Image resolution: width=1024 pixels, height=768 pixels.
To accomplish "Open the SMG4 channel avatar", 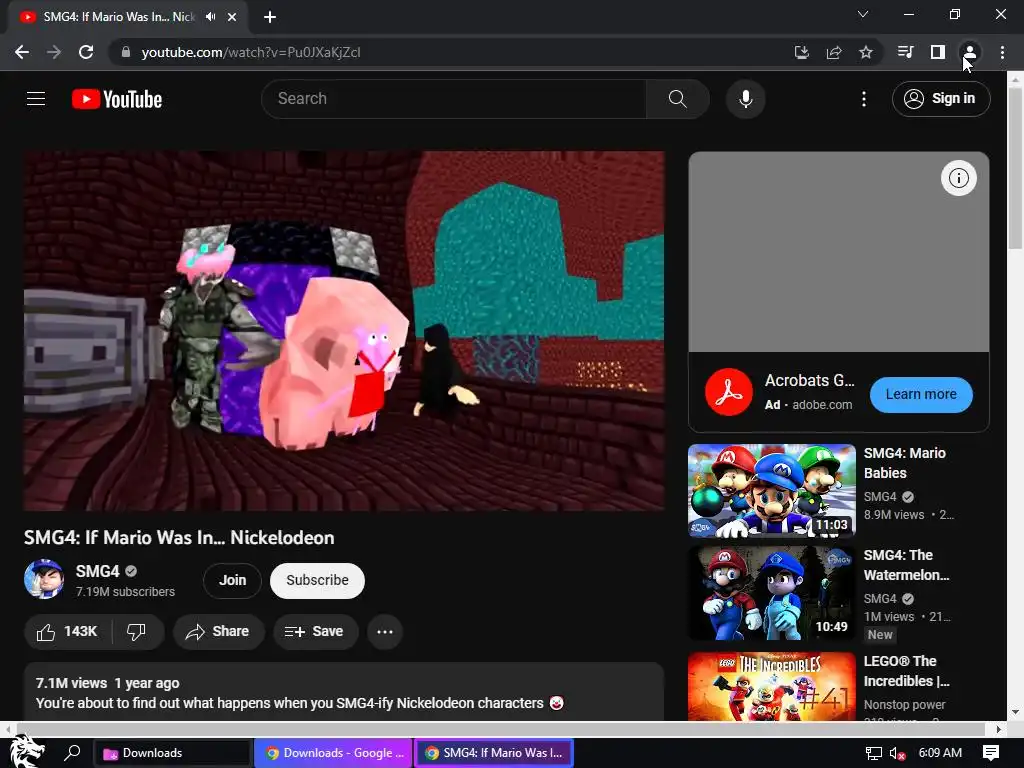I will click(44, 579).
